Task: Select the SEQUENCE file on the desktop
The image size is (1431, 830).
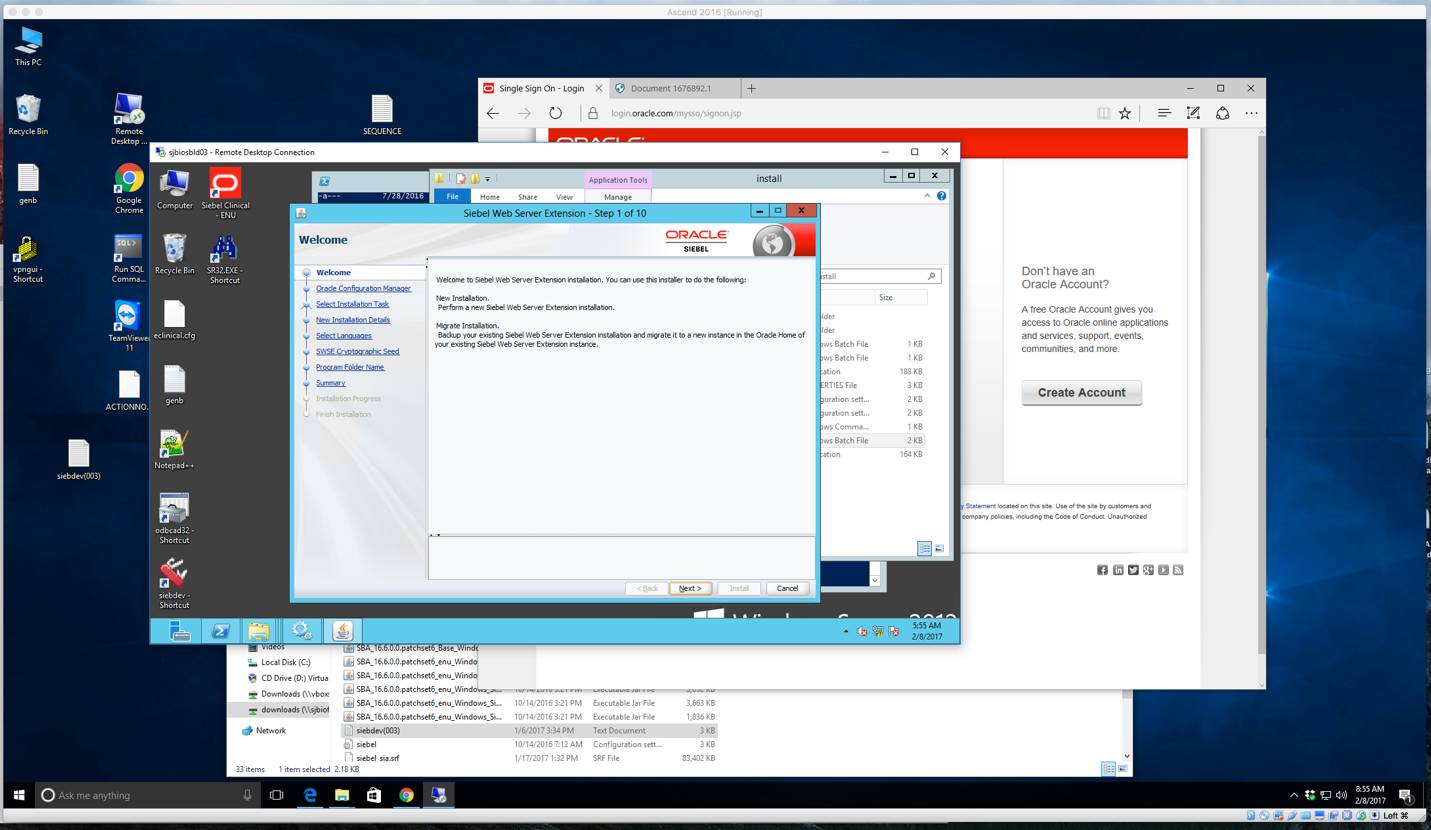Action: (x=382, y=115)
